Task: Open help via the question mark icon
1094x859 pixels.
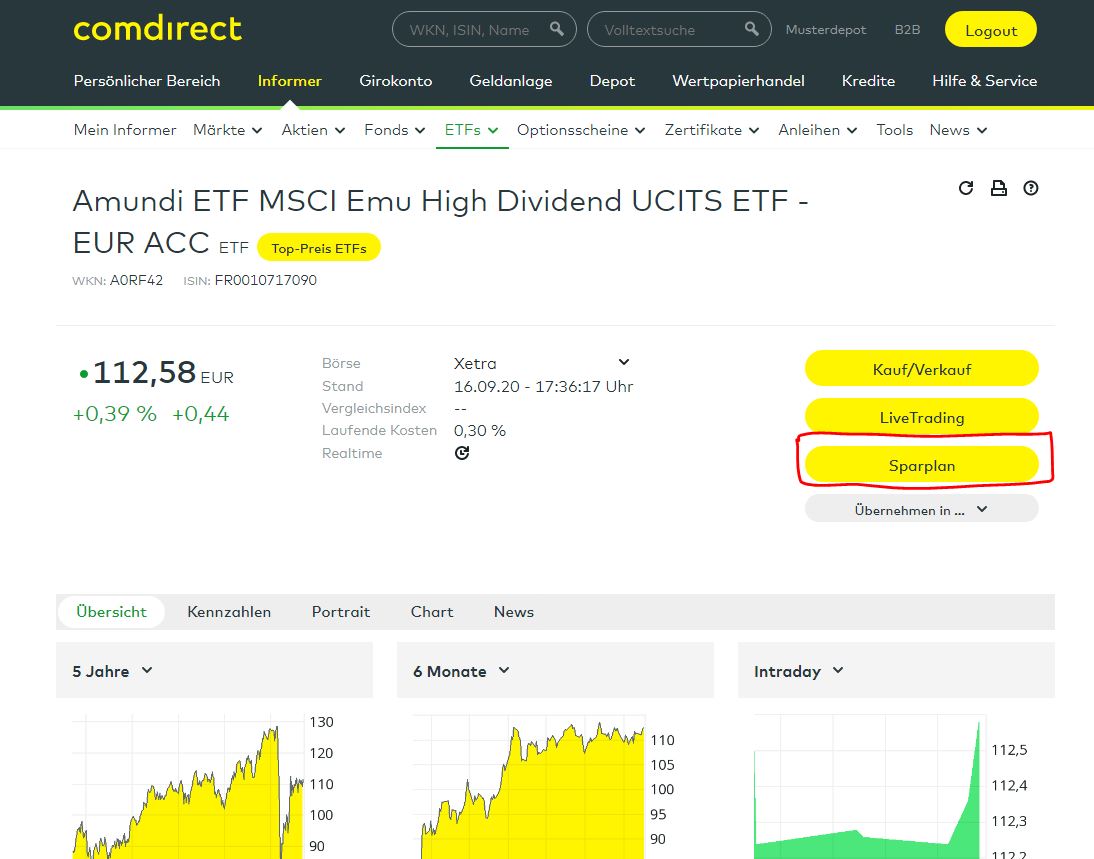Action: [1030, 188]
